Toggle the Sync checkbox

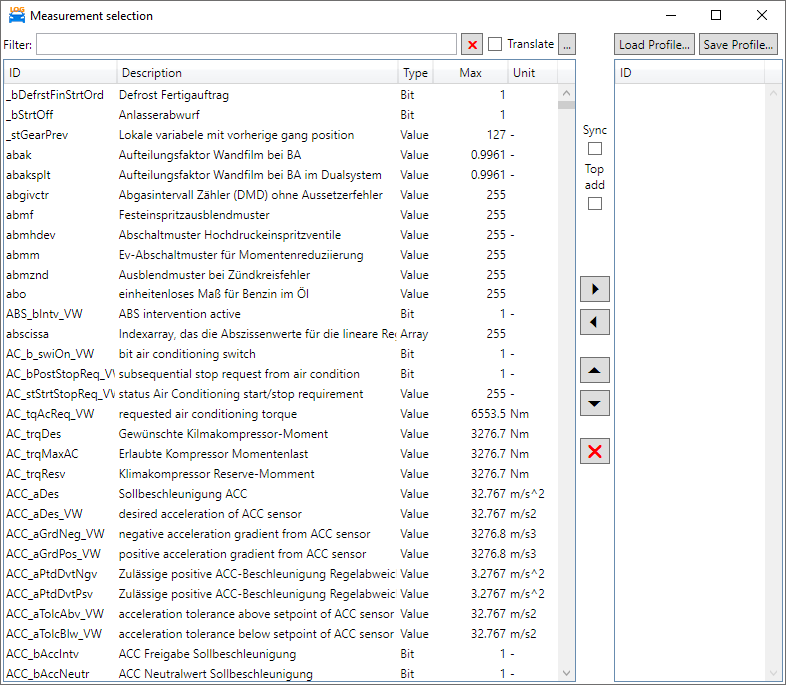(595, 149)
